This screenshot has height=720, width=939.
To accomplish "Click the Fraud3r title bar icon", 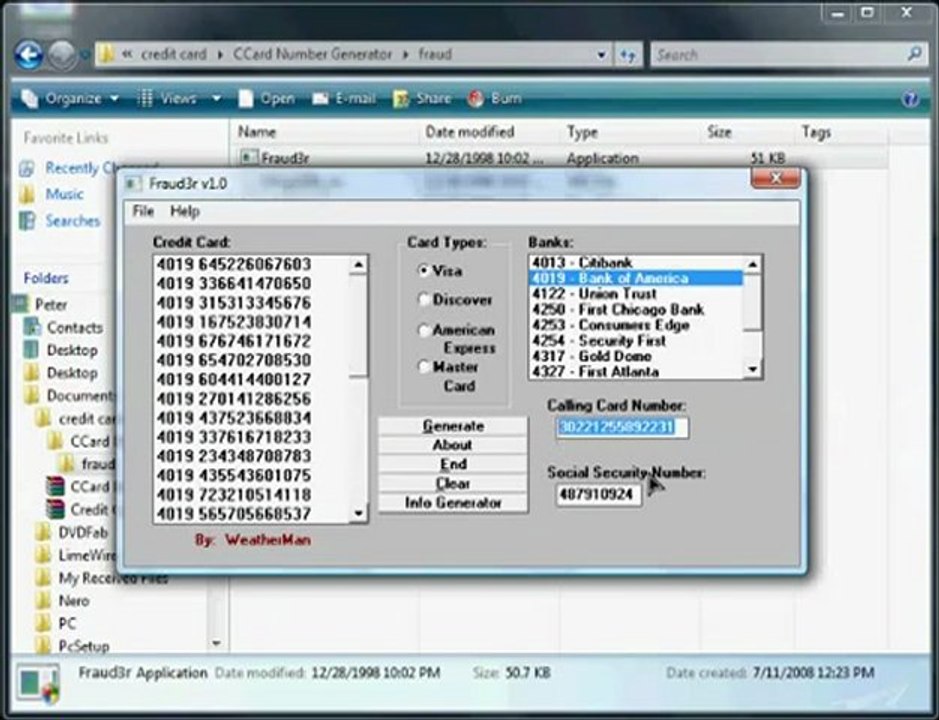I will pos(133,183).
